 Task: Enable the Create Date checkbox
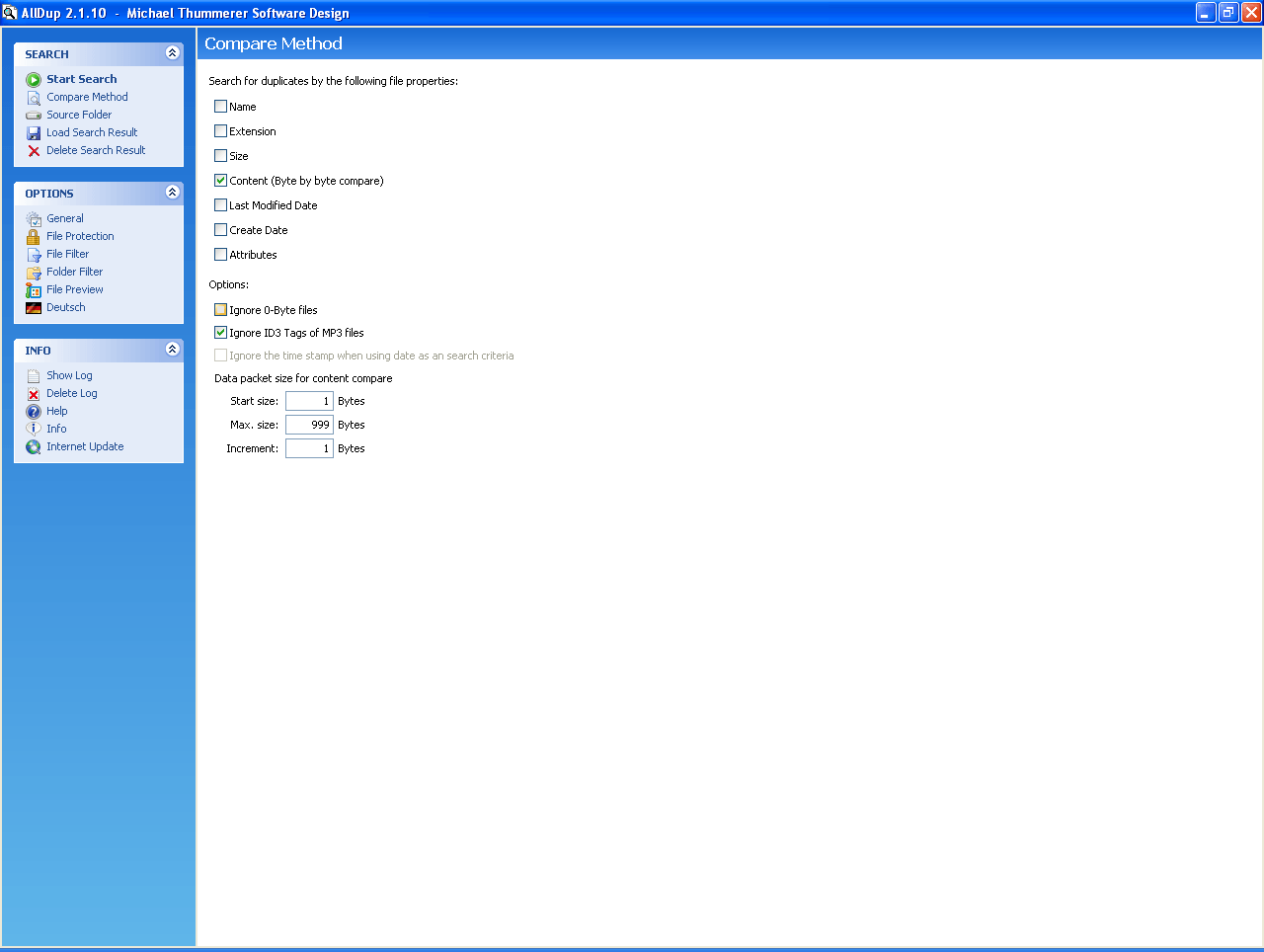221,230
